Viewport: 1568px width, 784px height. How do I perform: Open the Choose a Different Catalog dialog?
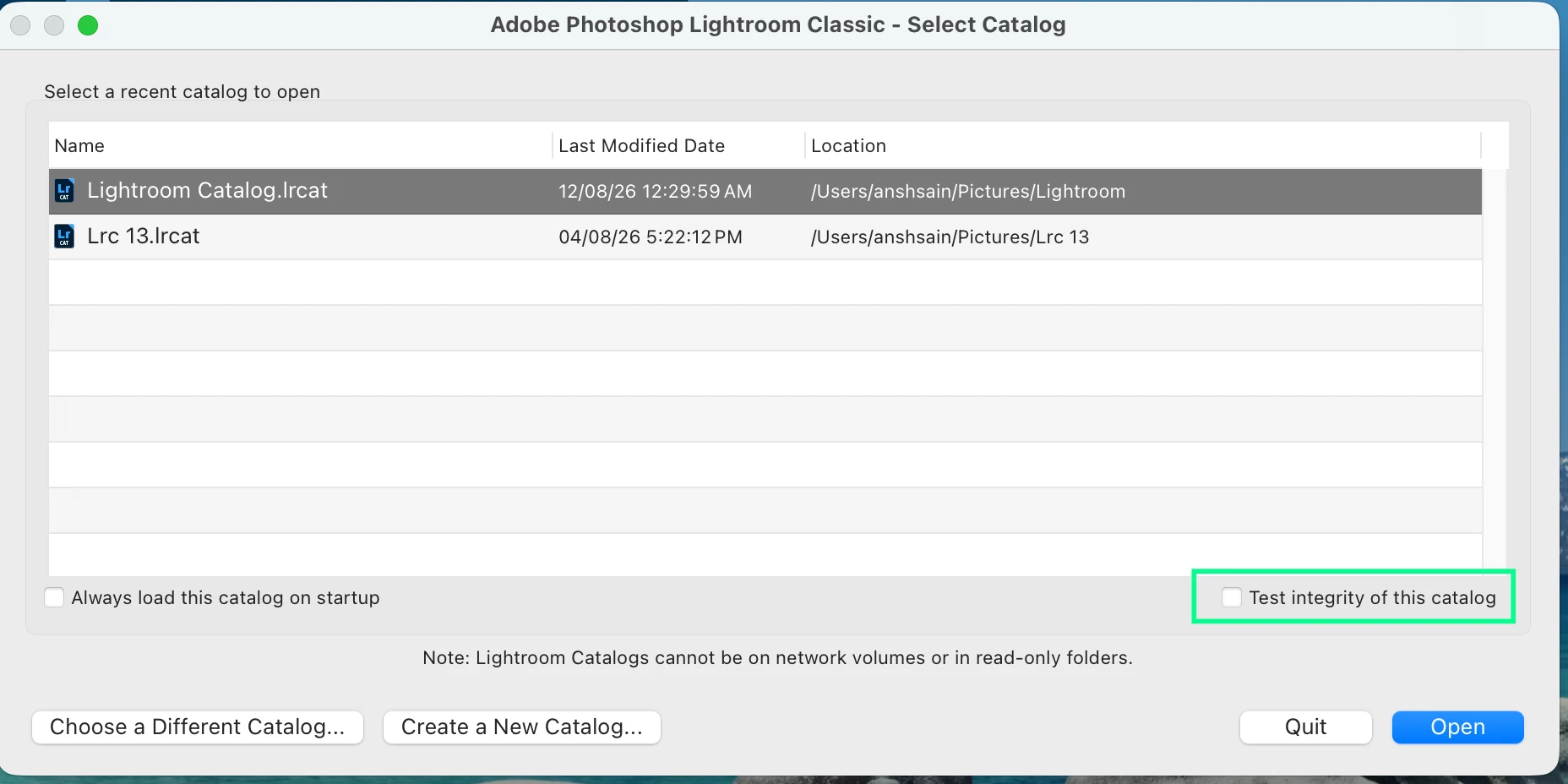pos(198,727)
